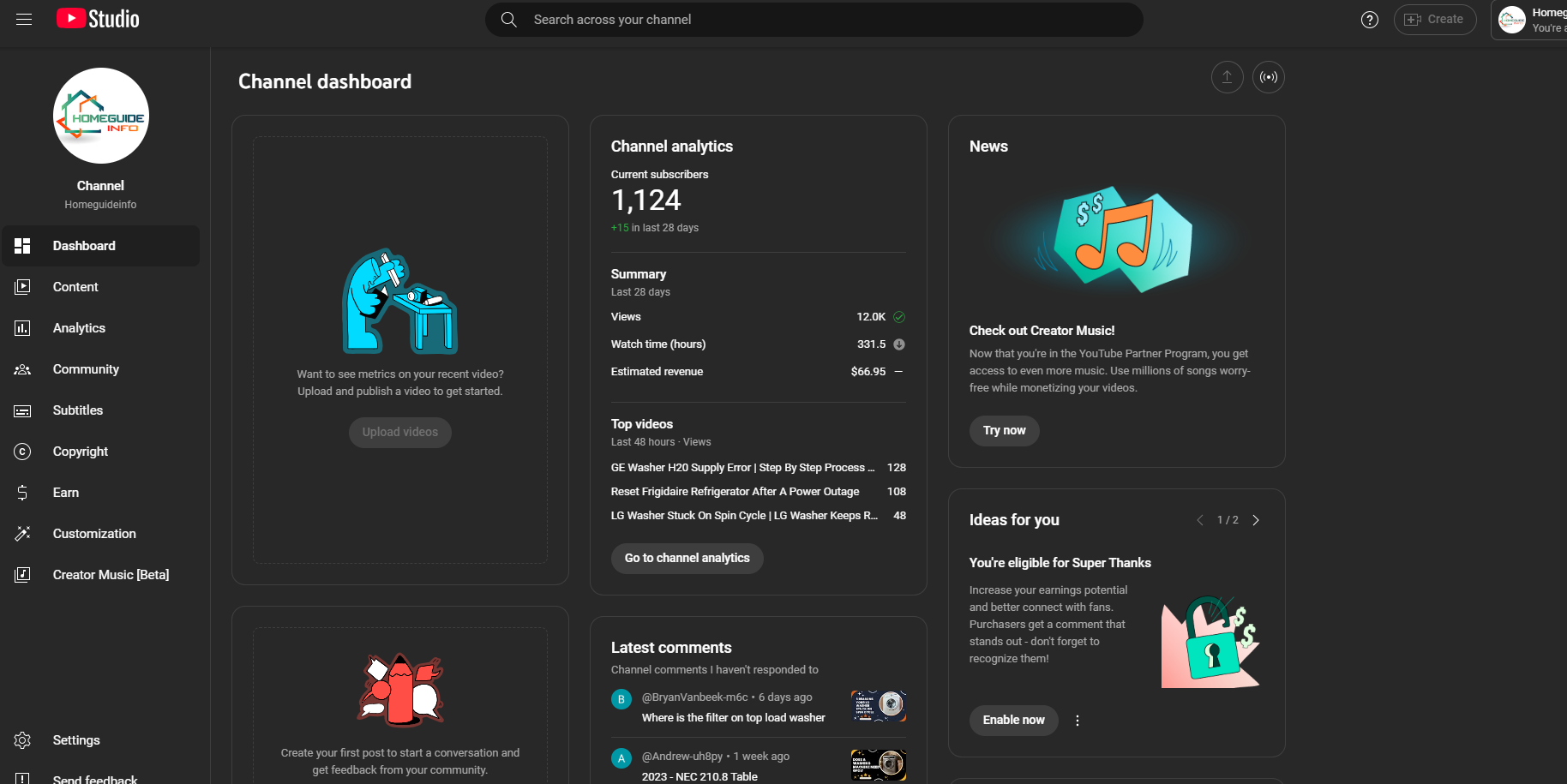Viewport: 1567px width, 784px height.
Task: Open thumbnail beside Andrew-uh8py comment
Action: tap(879, 764)
